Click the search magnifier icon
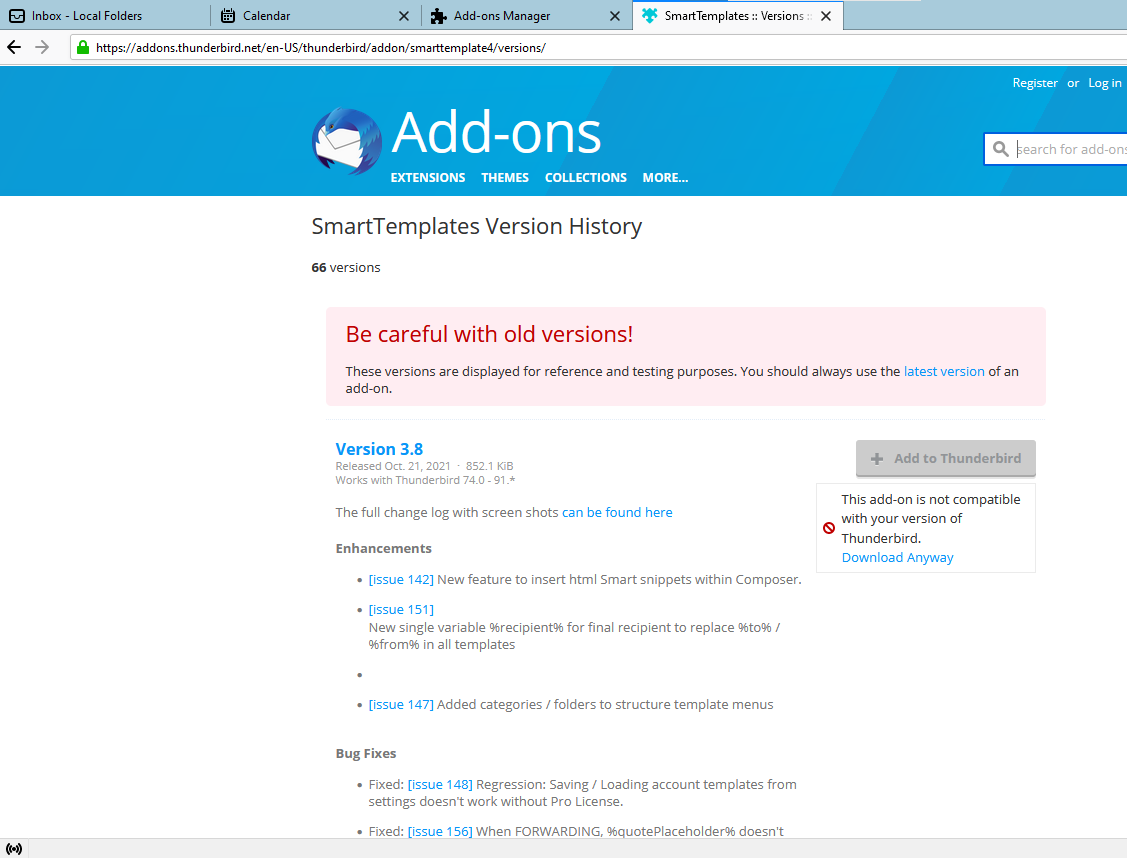The width and height of the screenshot is (1127, 858). tap(1000, 149)
